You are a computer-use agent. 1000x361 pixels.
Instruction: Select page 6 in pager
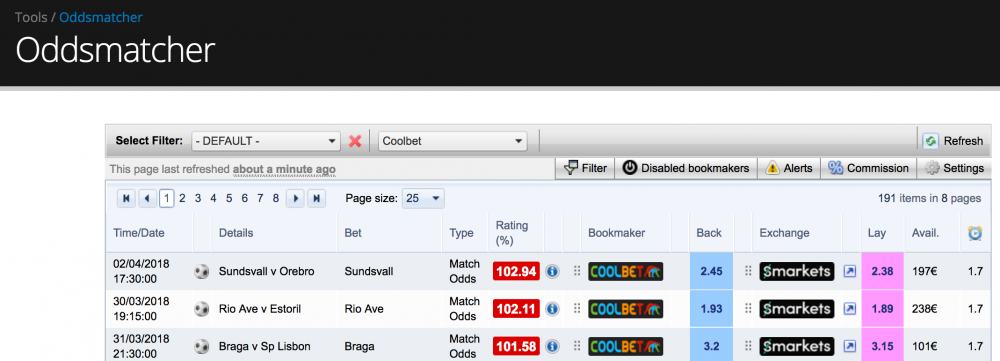(x=244, y=198)
